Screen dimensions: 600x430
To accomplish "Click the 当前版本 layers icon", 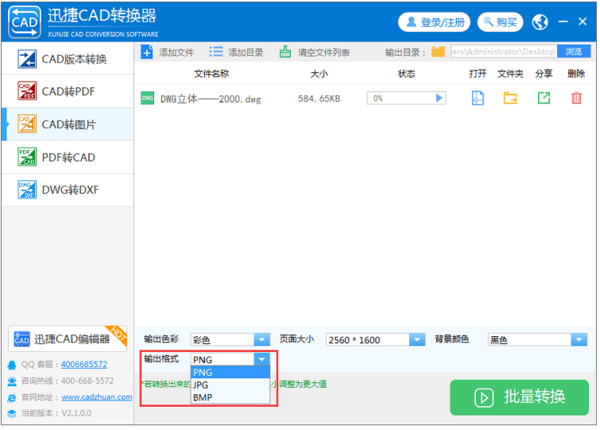I will coord(12,414).
